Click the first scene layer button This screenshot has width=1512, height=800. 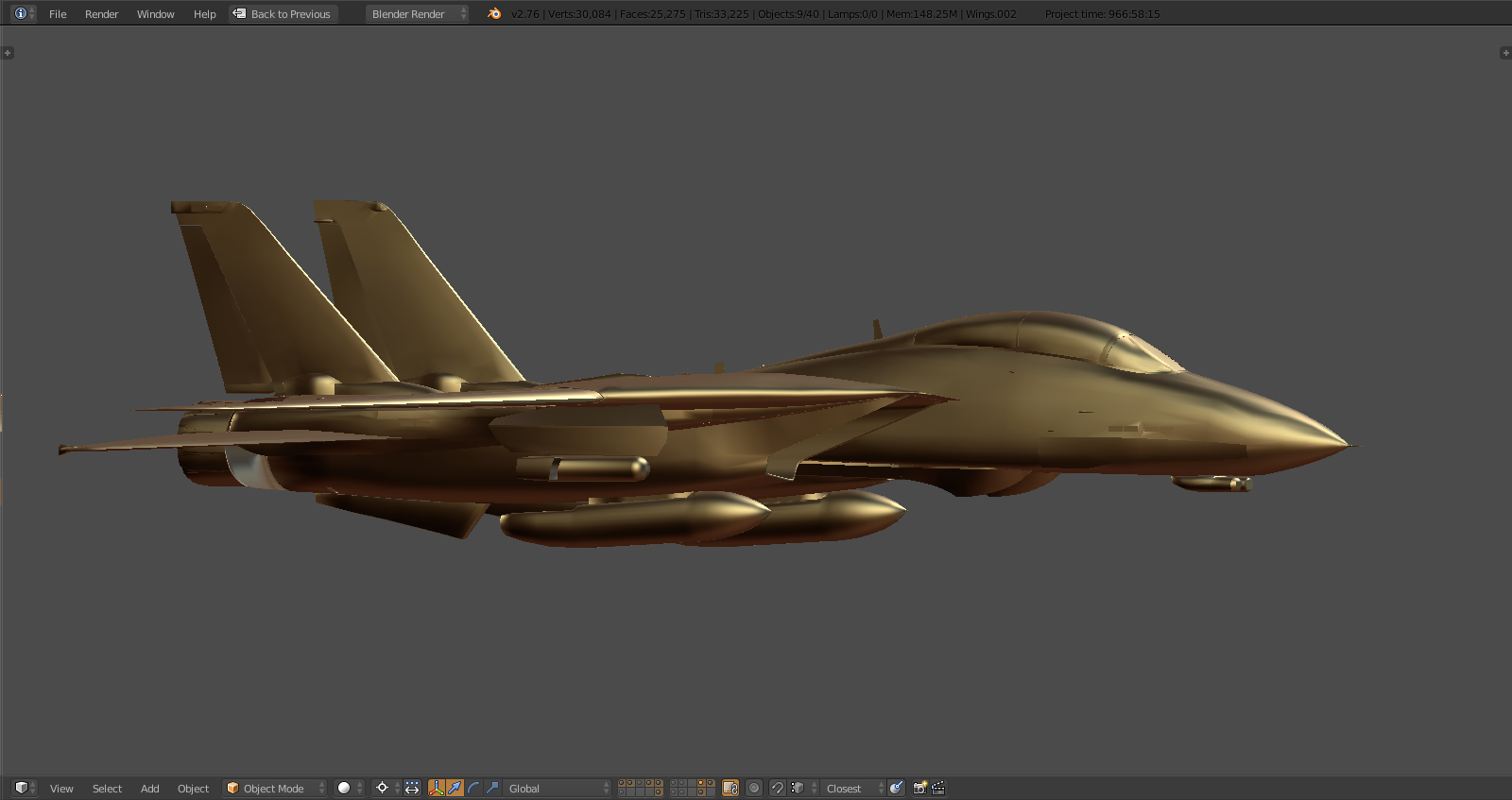click(x=622, y=783)
